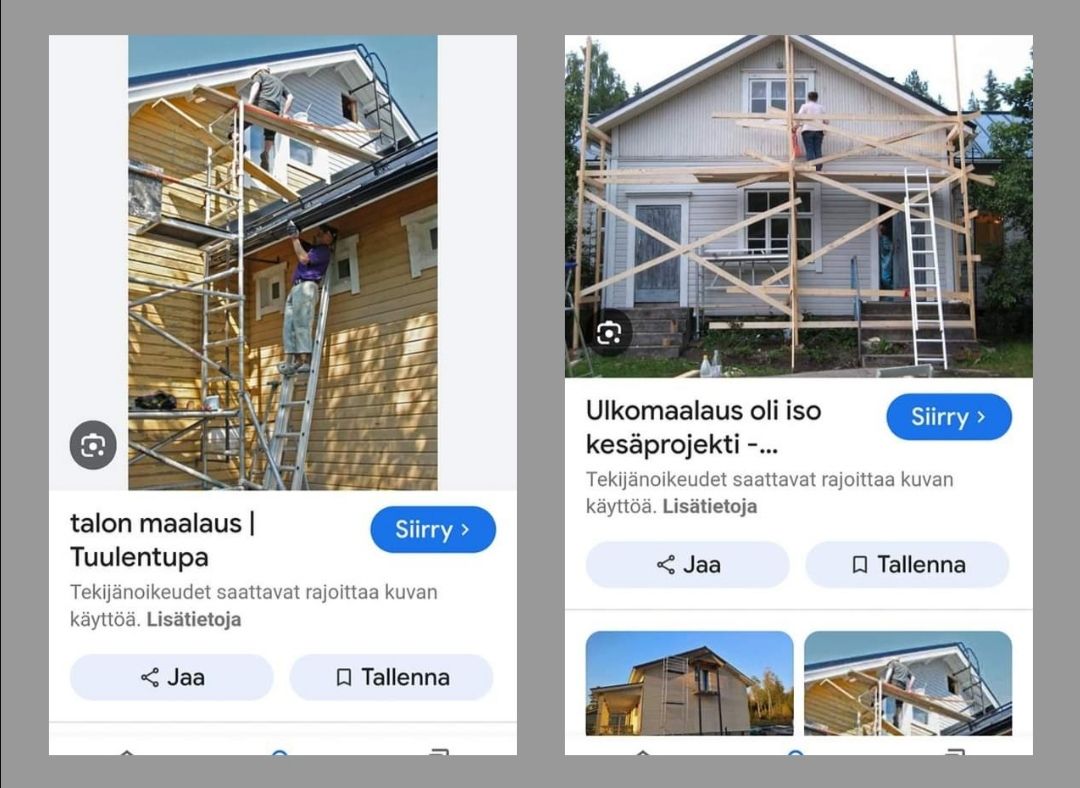Open Siirry button for Ulkomaalaus result
This screenshot has width=1080, height=788.
948,417
